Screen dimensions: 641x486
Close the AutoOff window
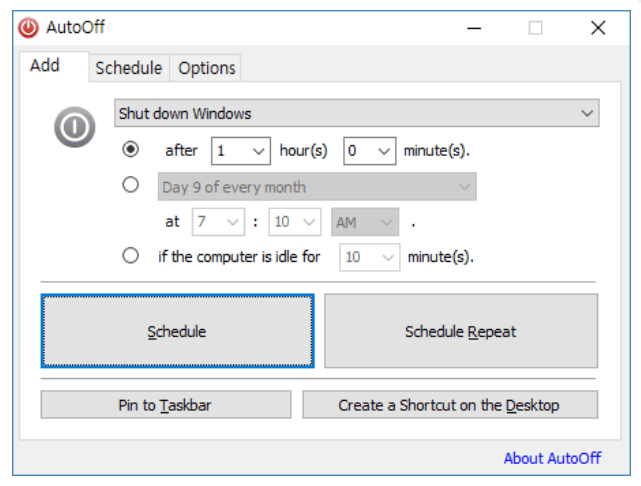pos(598,28)
